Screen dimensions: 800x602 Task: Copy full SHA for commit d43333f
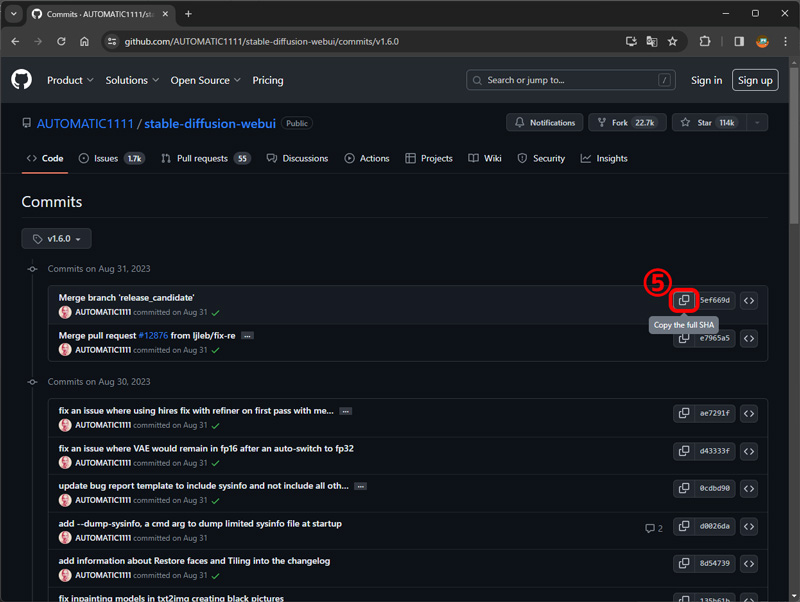[684, 451]
